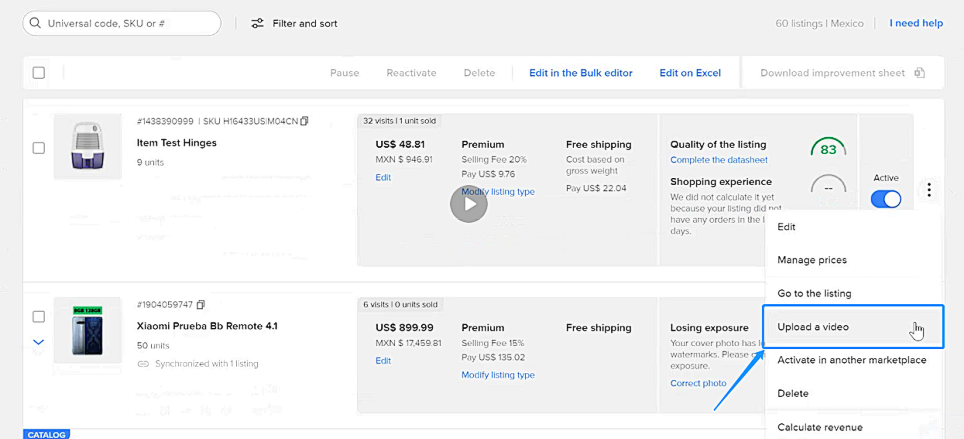Click the "Synchronized with 1 listing" text
This screenshot has height=439, width=964.
207,363
